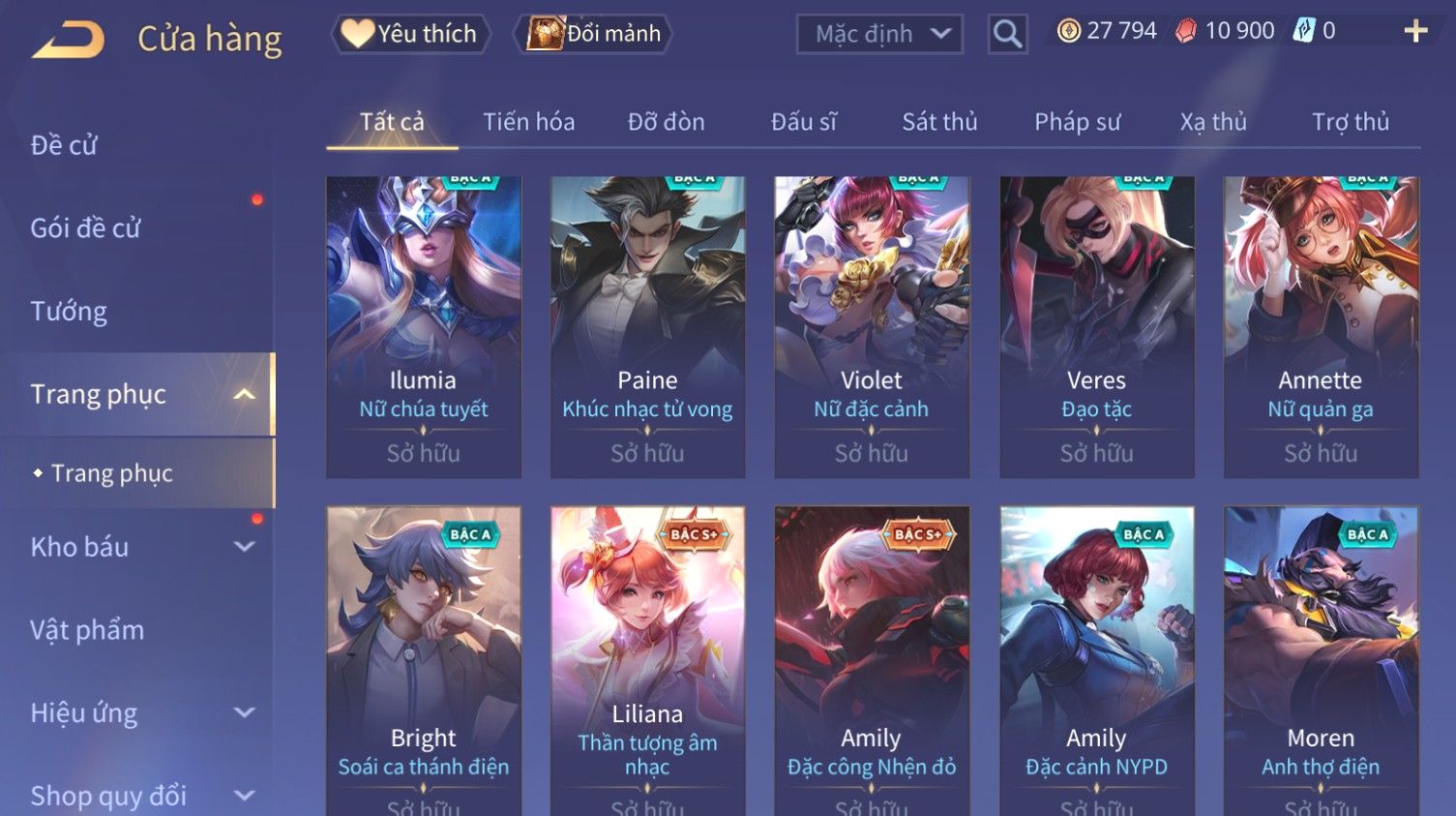Tap the gold coin balance icon
This screenshot has width=1456, height=816.
(x=1068, y=31)
